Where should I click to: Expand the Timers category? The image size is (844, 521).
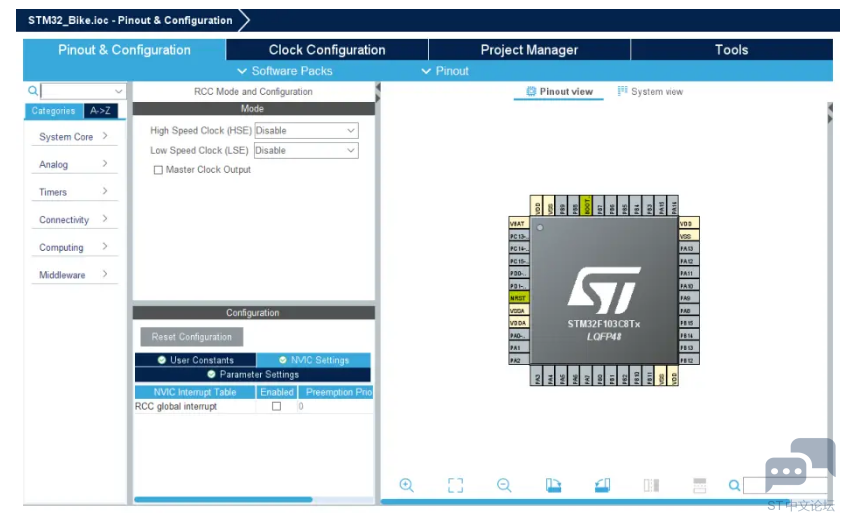point(74,192)
